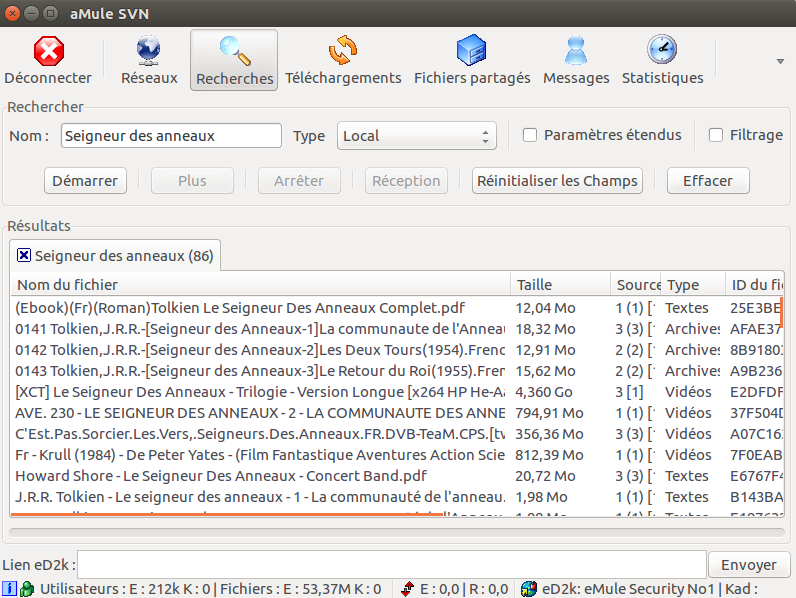Show Statistiques clock icon
This screenshot has width=796, height=598.
(662, 50)
